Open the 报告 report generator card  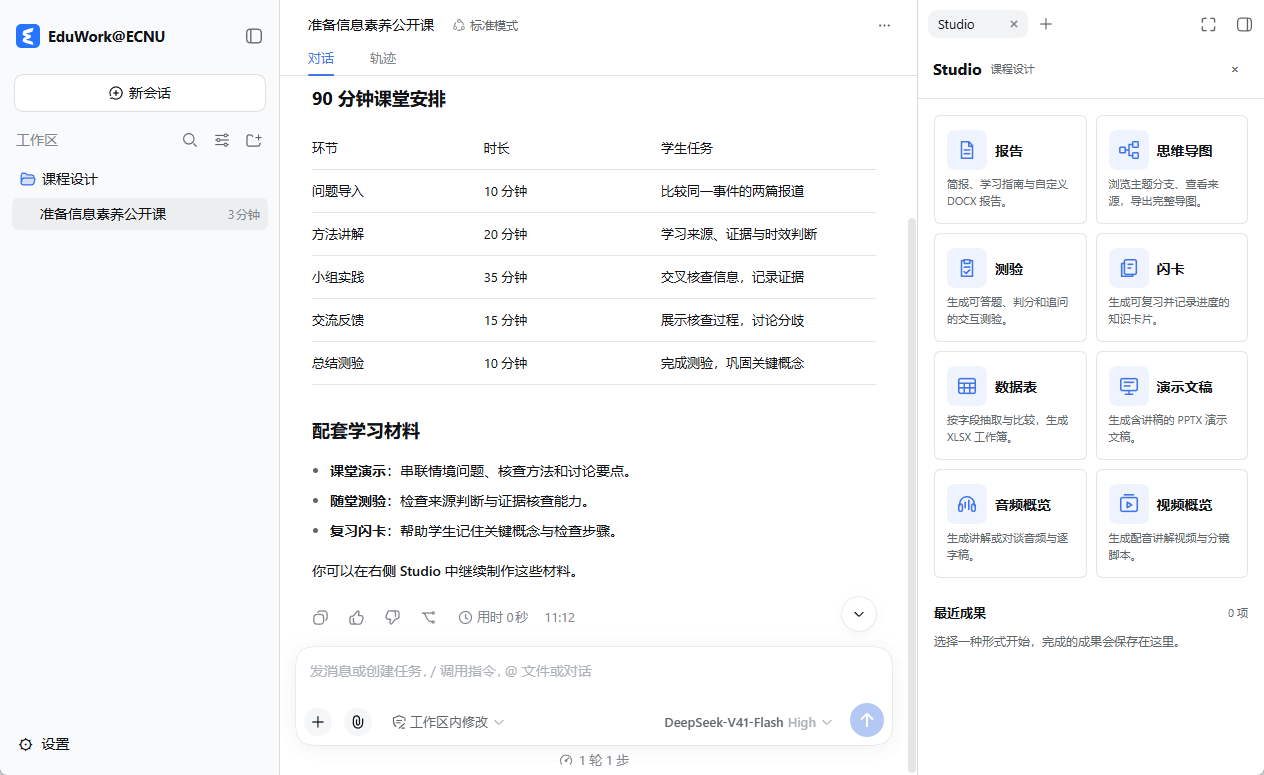pyautogui.click(x=1010, y=169)
